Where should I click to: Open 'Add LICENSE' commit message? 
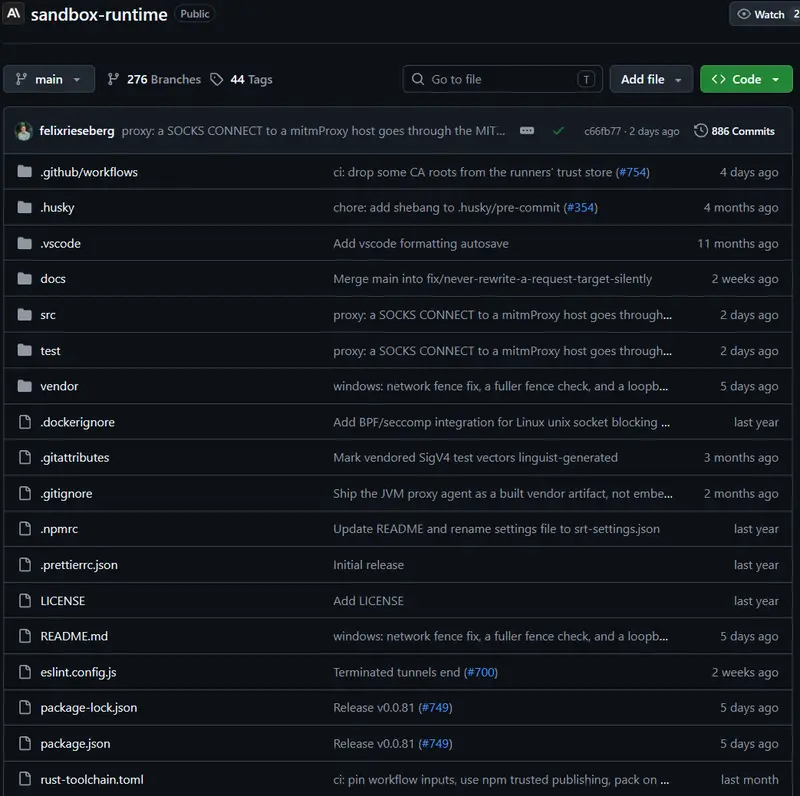[x=368, y=601]
